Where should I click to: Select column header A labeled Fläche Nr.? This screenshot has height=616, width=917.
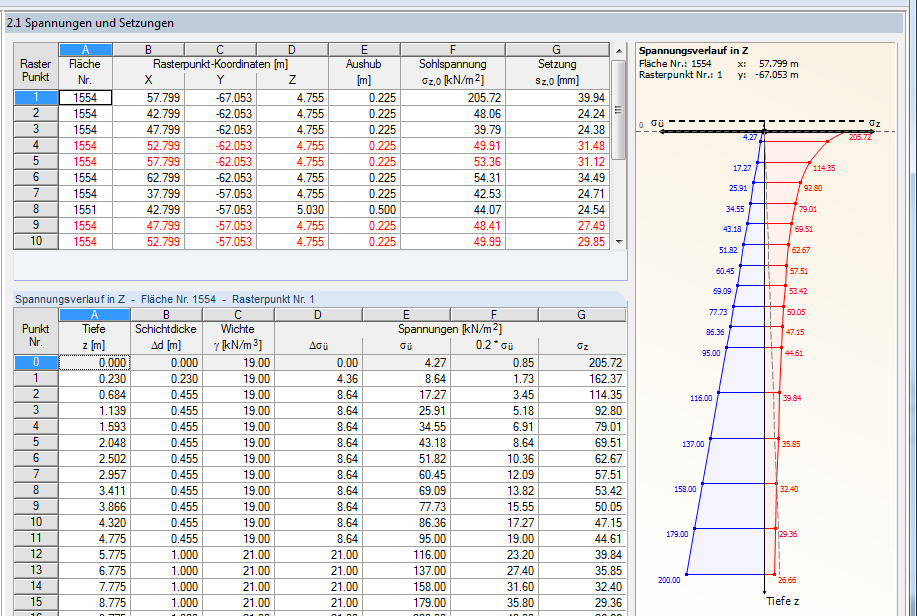point(85,48)
